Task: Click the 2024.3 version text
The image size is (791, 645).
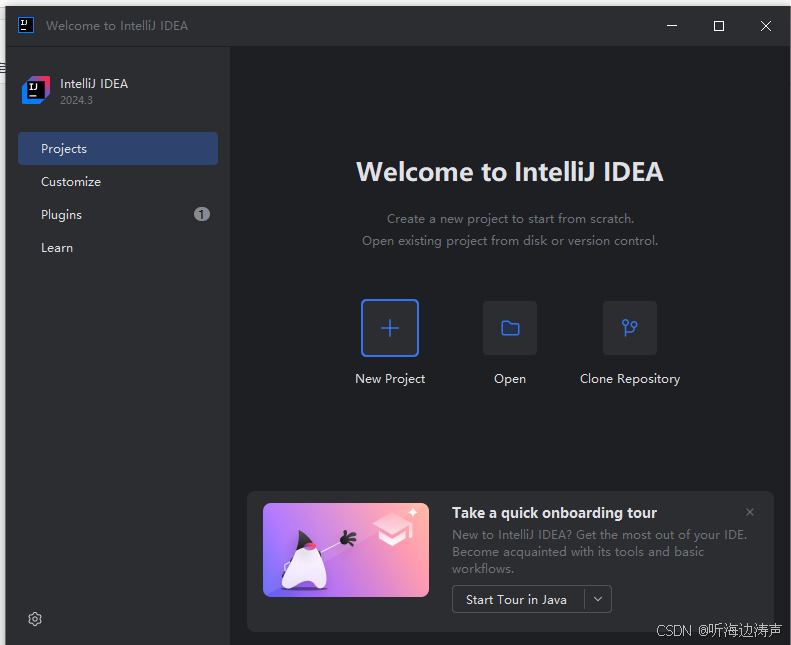Action: (77, 100)
